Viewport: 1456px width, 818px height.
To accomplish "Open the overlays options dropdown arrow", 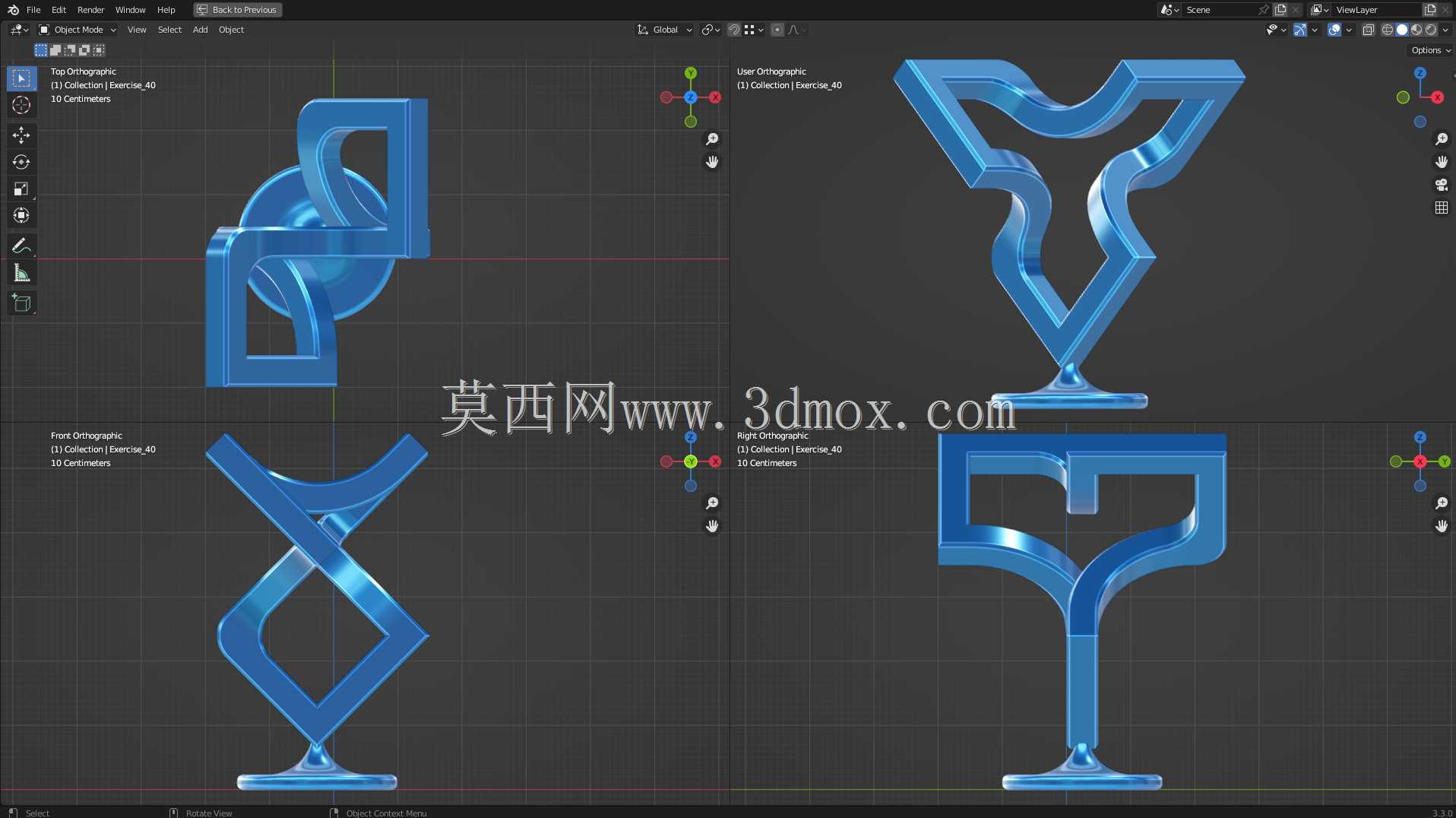I will pos(1349,30).
